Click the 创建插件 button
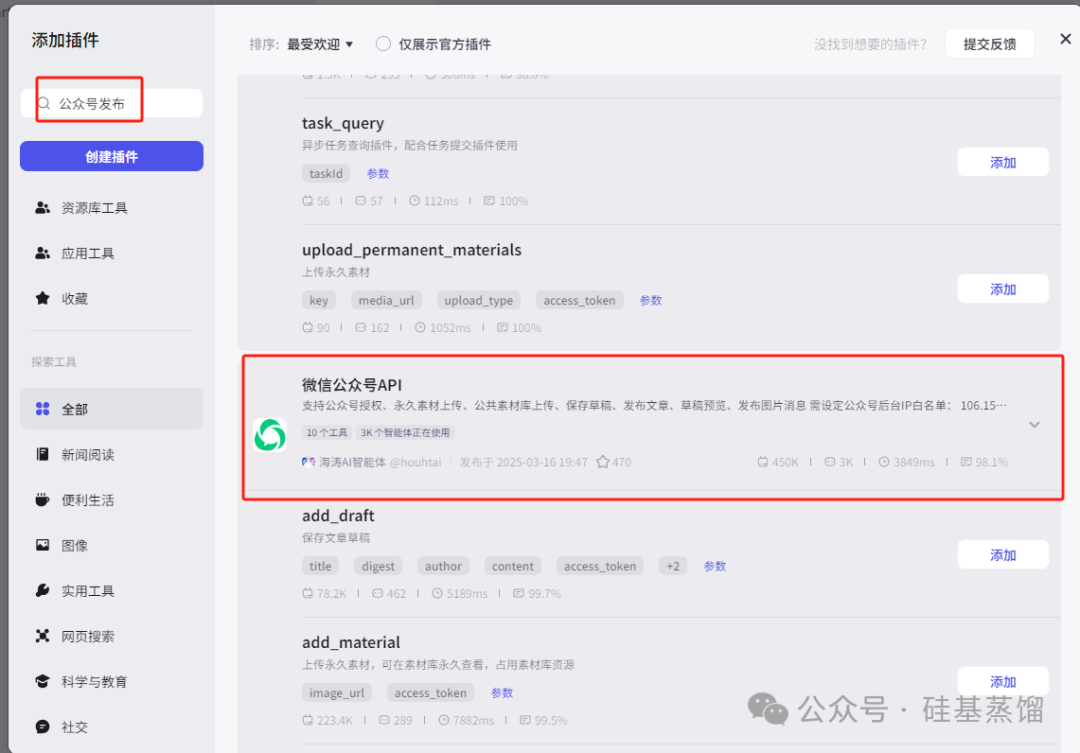 click(112, 156)
